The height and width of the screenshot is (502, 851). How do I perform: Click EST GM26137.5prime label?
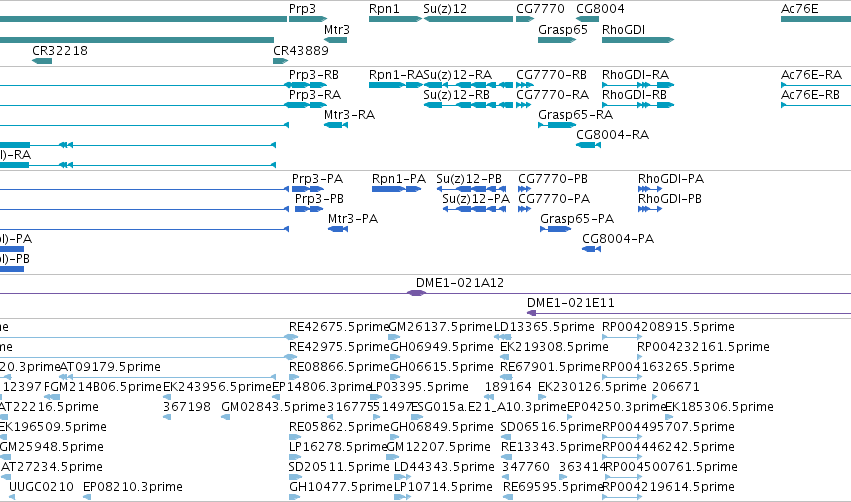pos(441,327)
